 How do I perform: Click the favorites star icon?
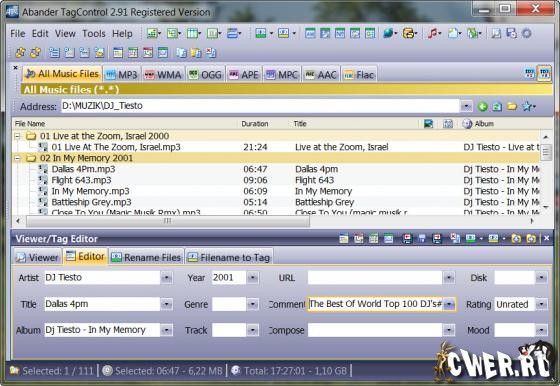coord(527,106)
